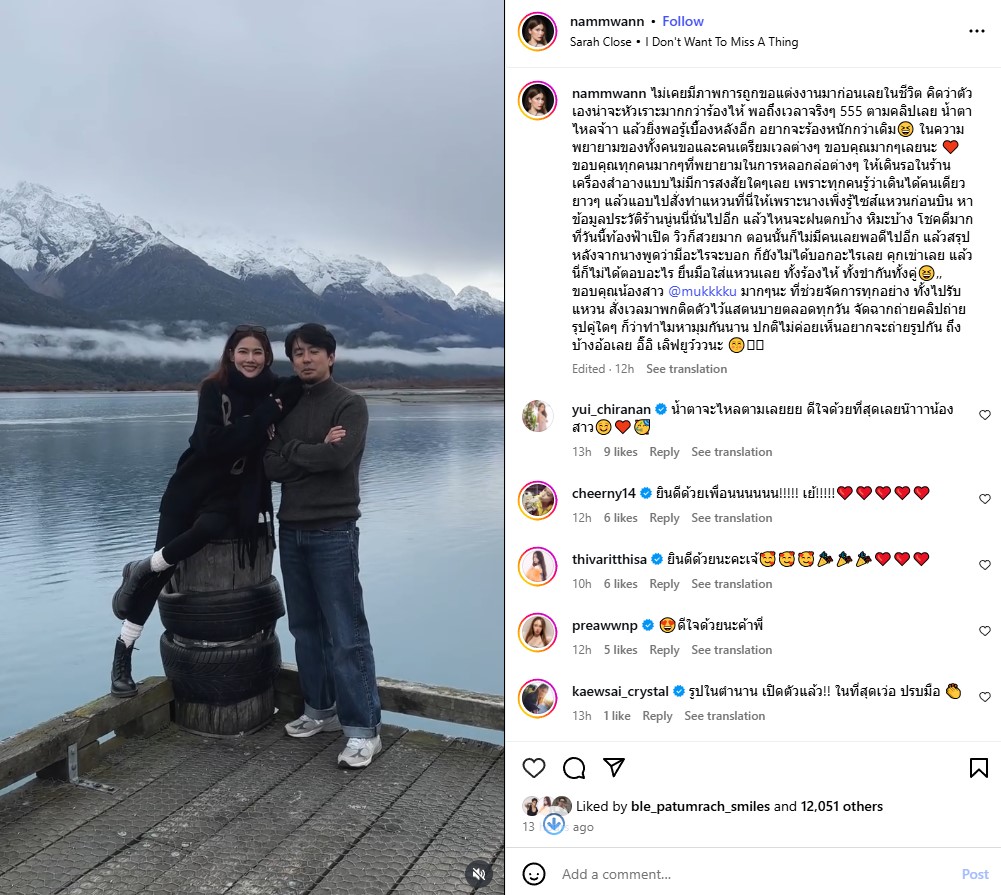Share post via paper plane icon
Image resolution: width=1001 pixels, height=895 pixels.
click(613, 767)
